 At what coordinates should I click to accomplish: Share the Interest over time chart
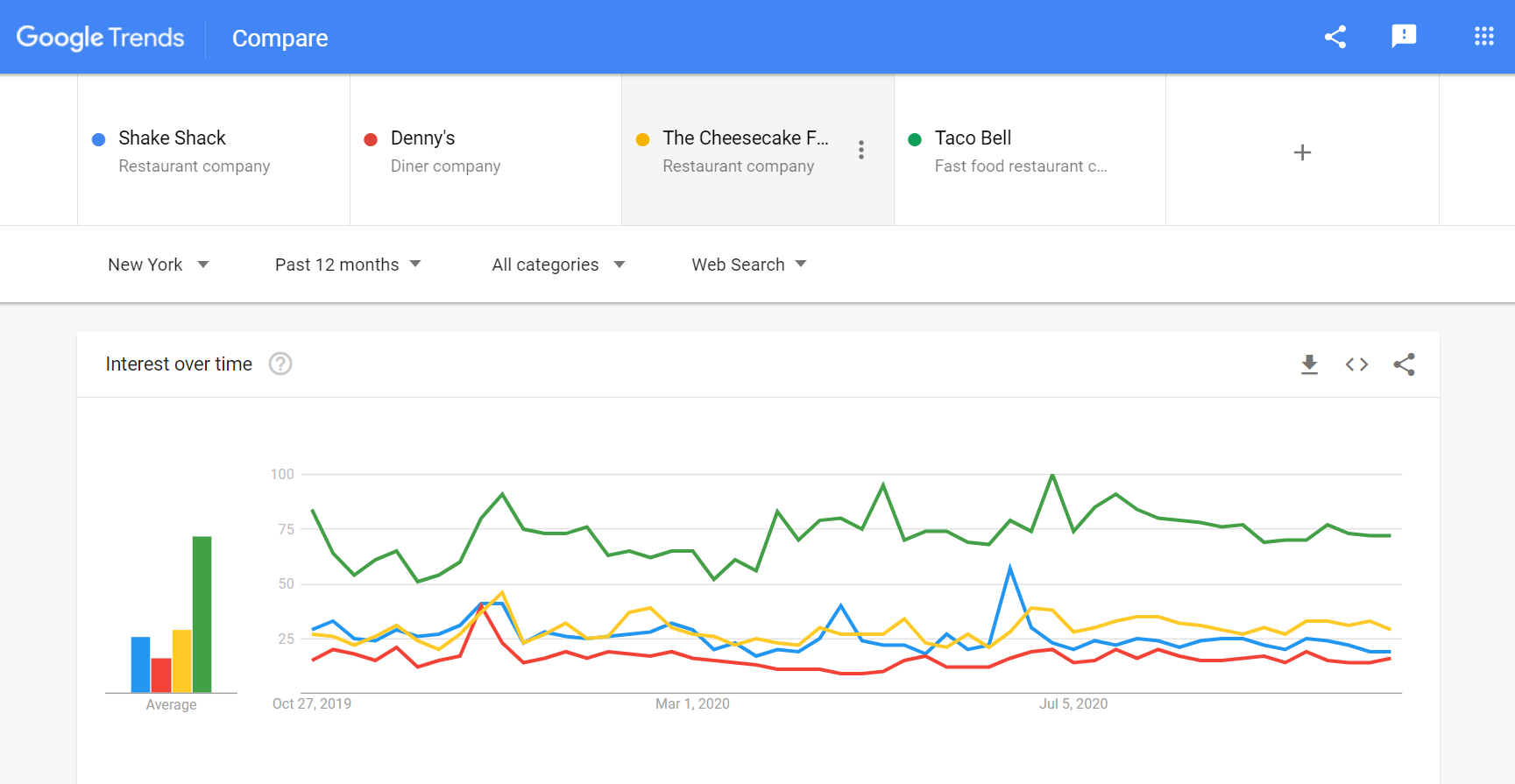pyautogui.click(x=1405, y=364)
